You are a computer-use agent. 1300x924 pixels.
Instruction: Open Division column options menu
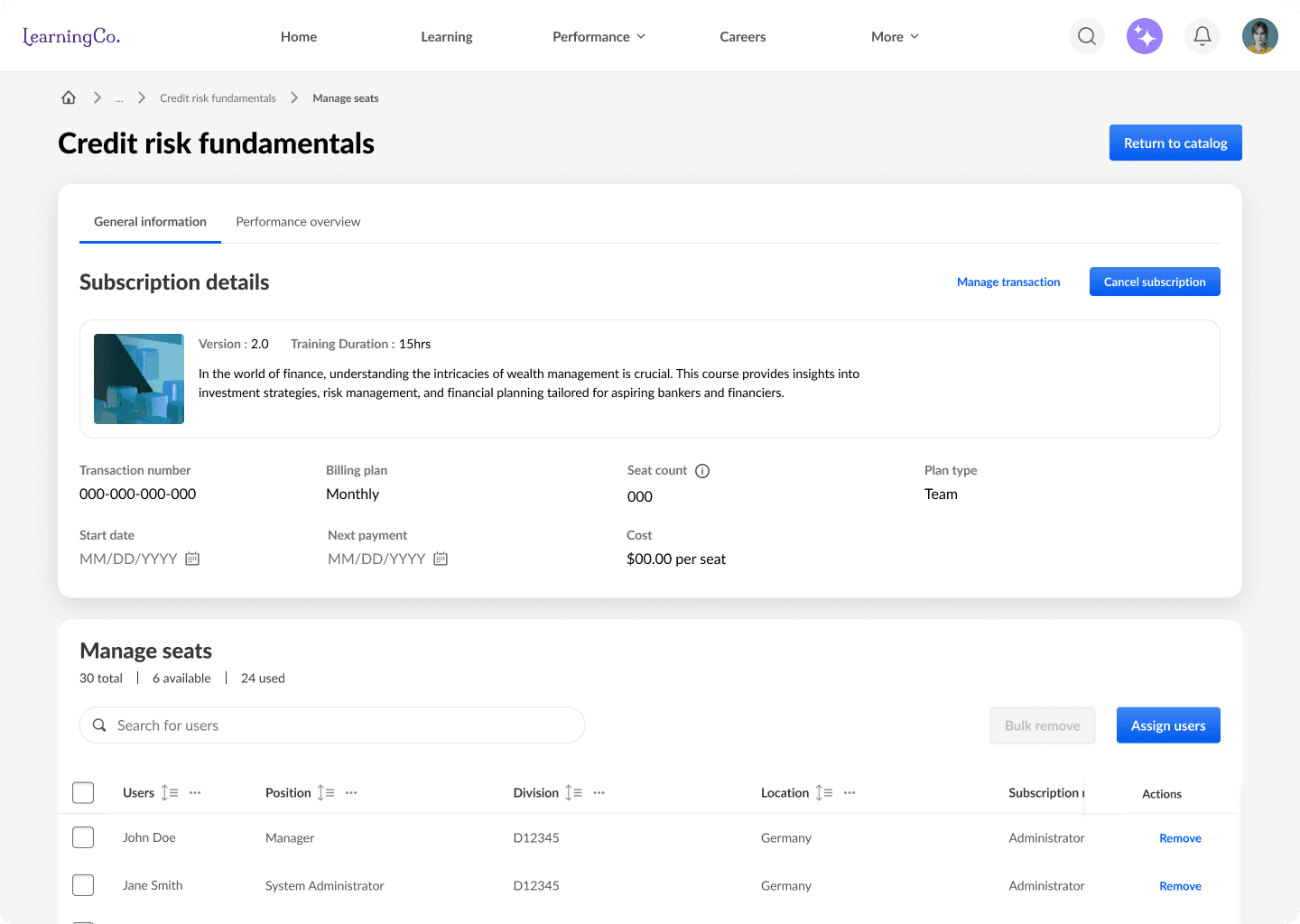[599, 792]
